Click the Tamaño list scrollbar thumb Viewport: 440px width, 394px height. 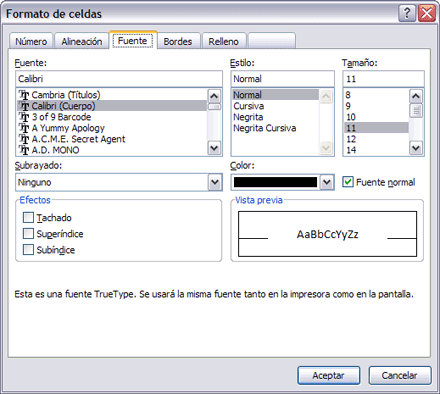[x=416, y=111]
